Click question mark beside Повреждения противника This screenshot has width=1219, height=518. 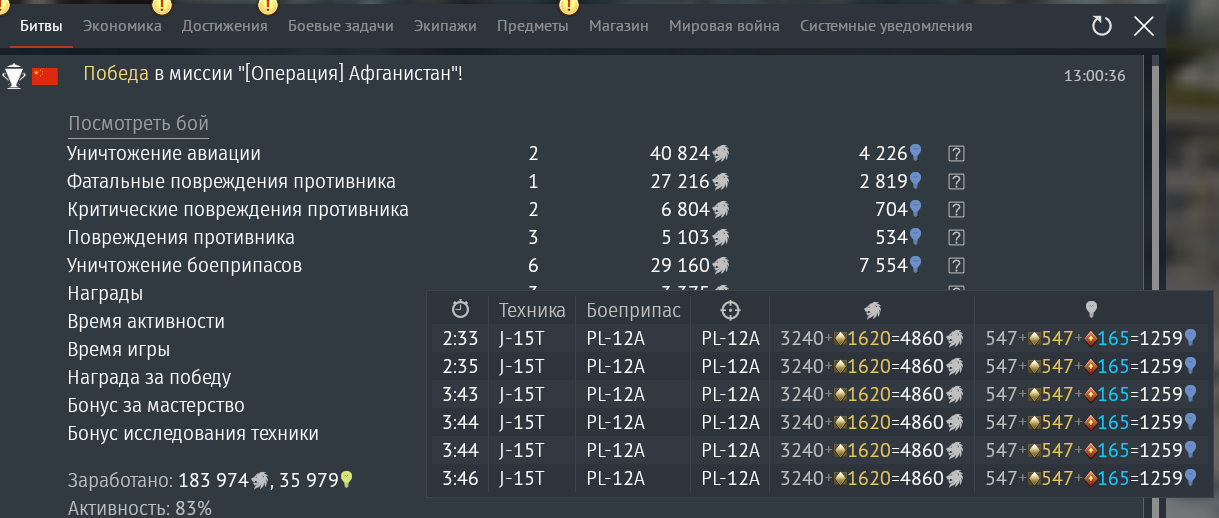coord(956,238)
